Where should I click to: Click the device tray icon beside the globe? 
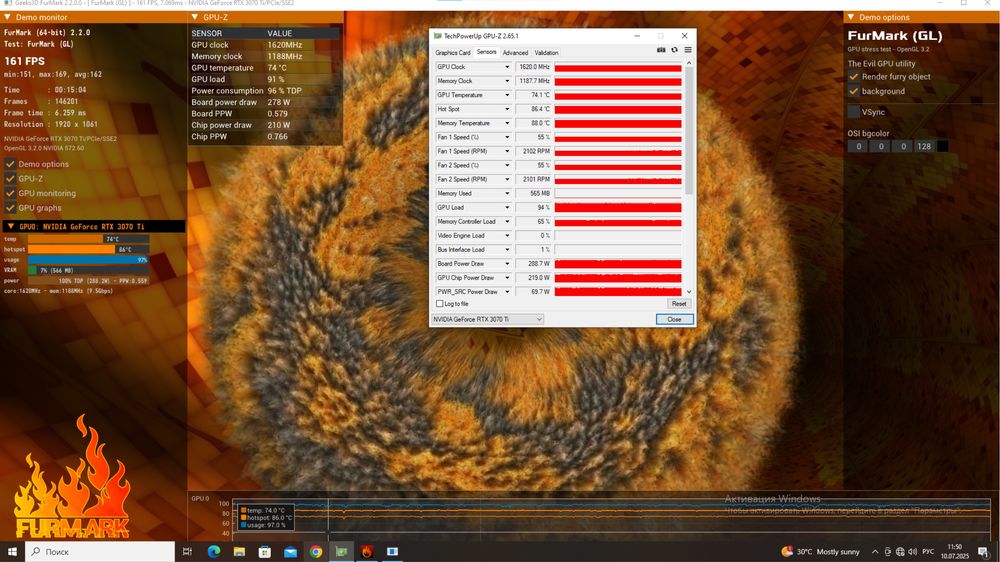point(888,551)
